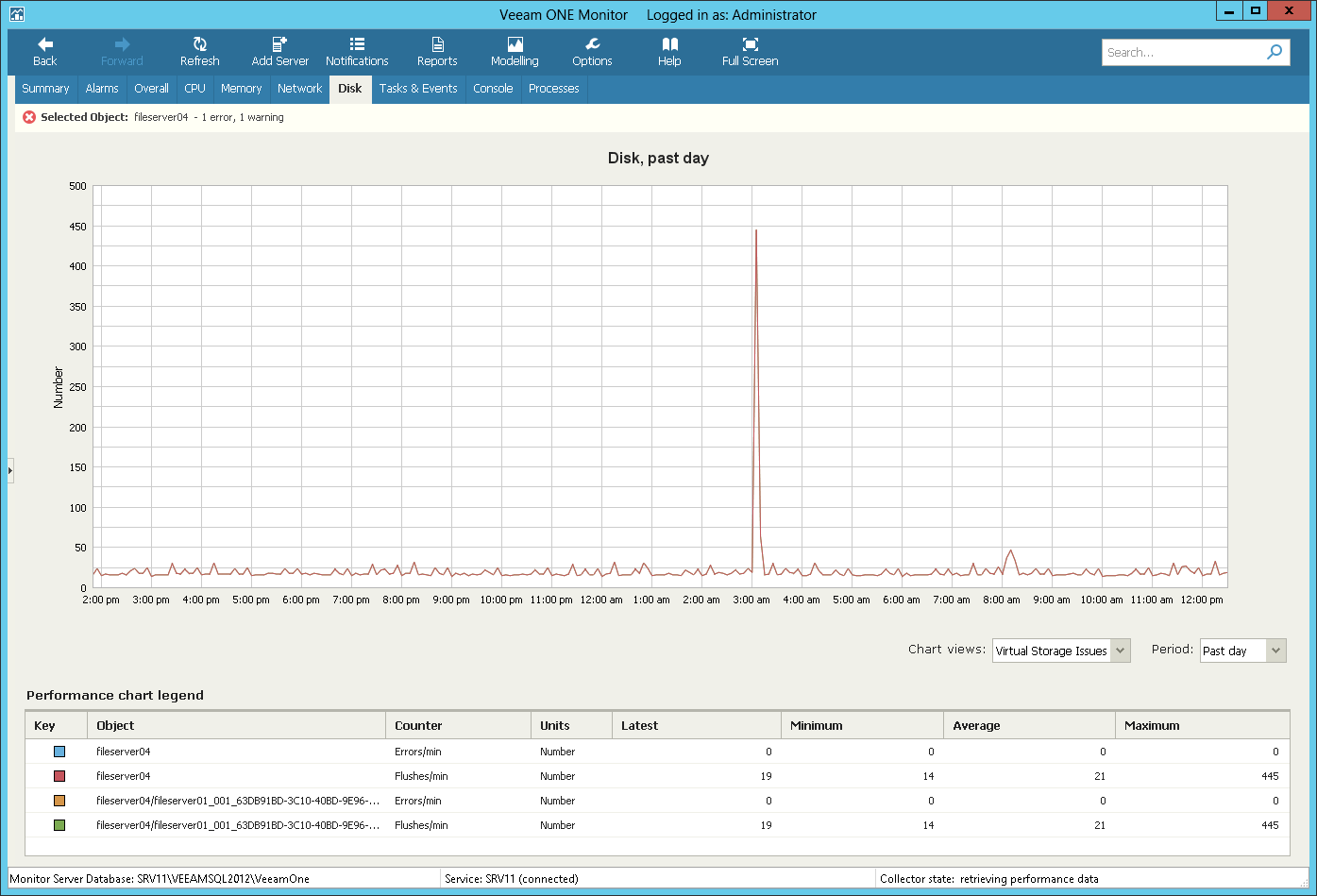Click 'Service: SRV11 (connected)' status entry
This screenshot has width=1317, height=896.
(x=512, y=878)
